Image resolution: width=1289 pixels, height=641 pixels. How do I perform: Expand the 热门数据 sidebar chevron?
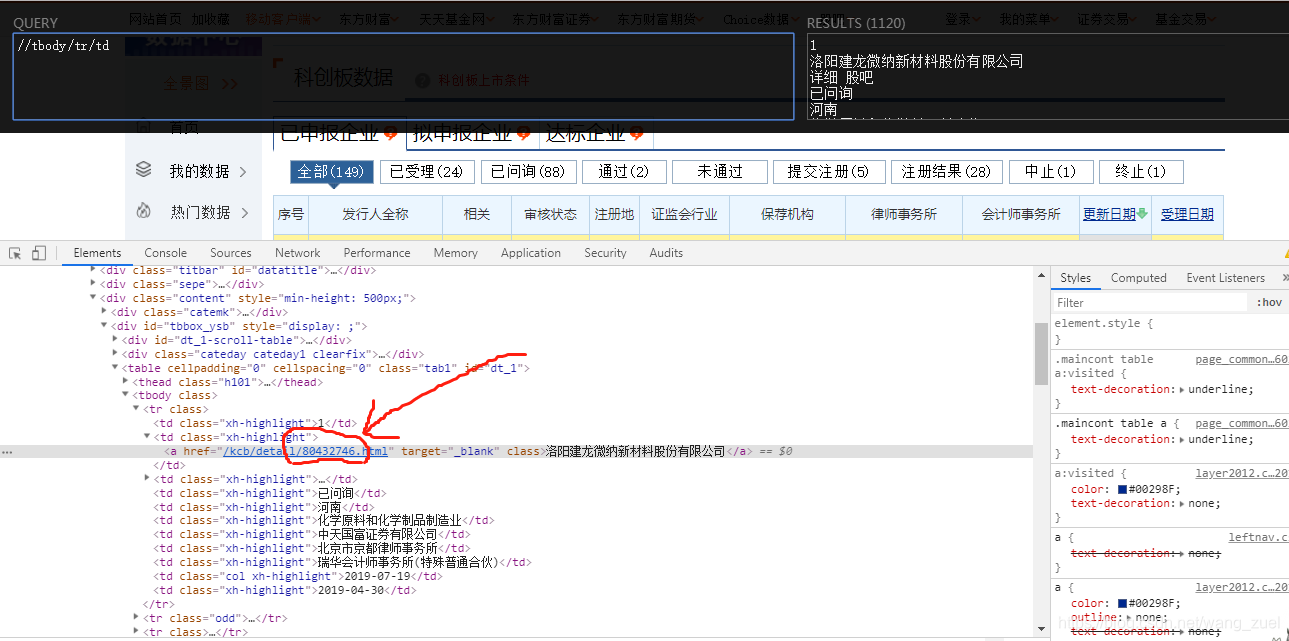[243, 213]
